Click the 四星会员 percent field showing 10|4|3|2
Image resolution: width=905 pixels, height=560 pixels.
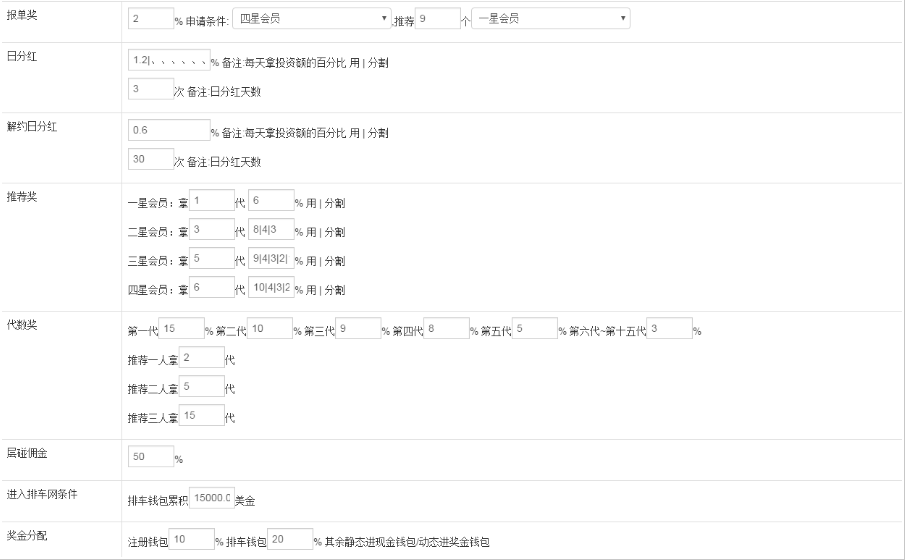(271, 287)
